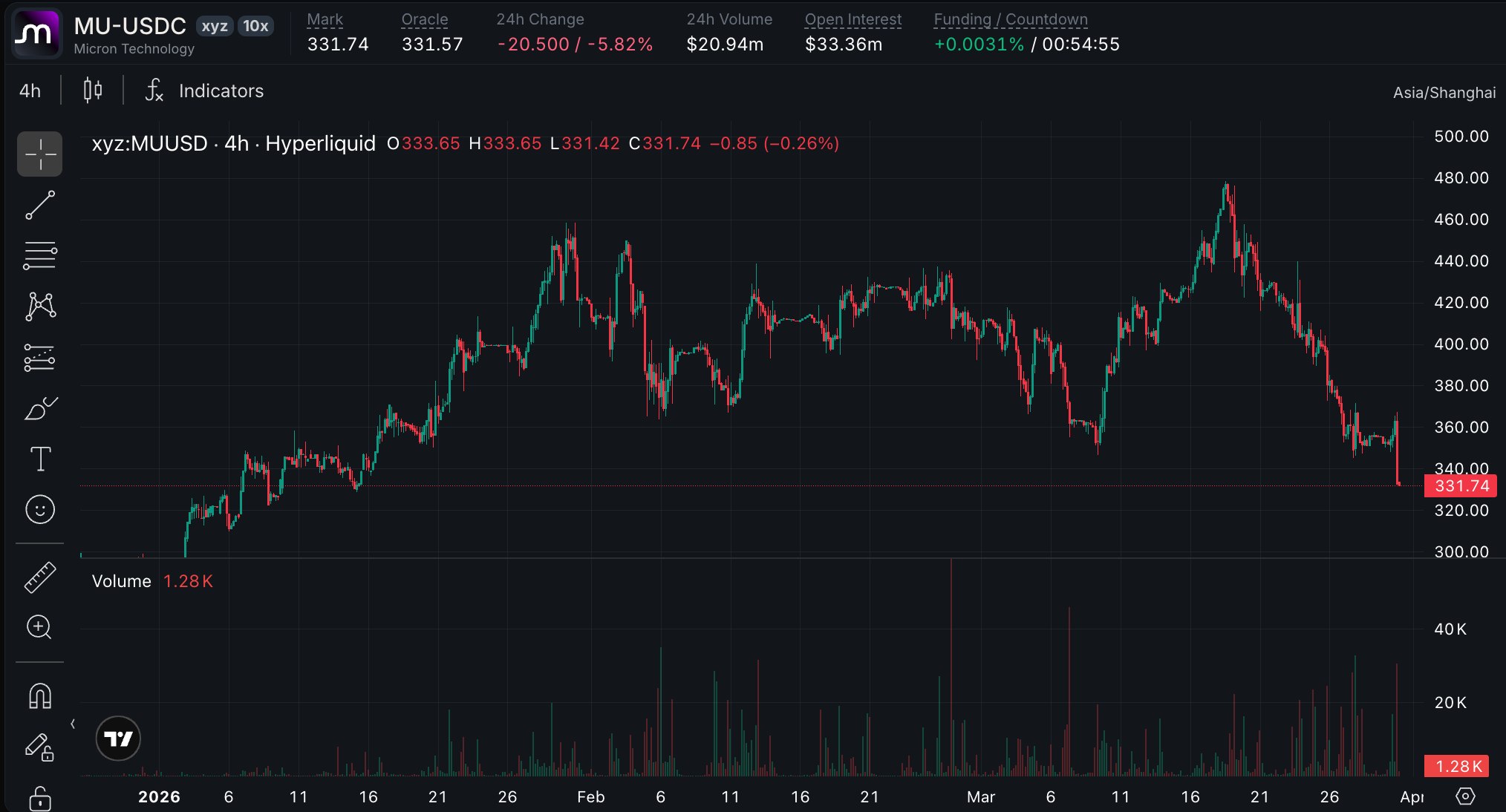This screenshot has width=1506, height=812.
Task: Collapse the drawing toolbar arrow
Action: point(73,724)
